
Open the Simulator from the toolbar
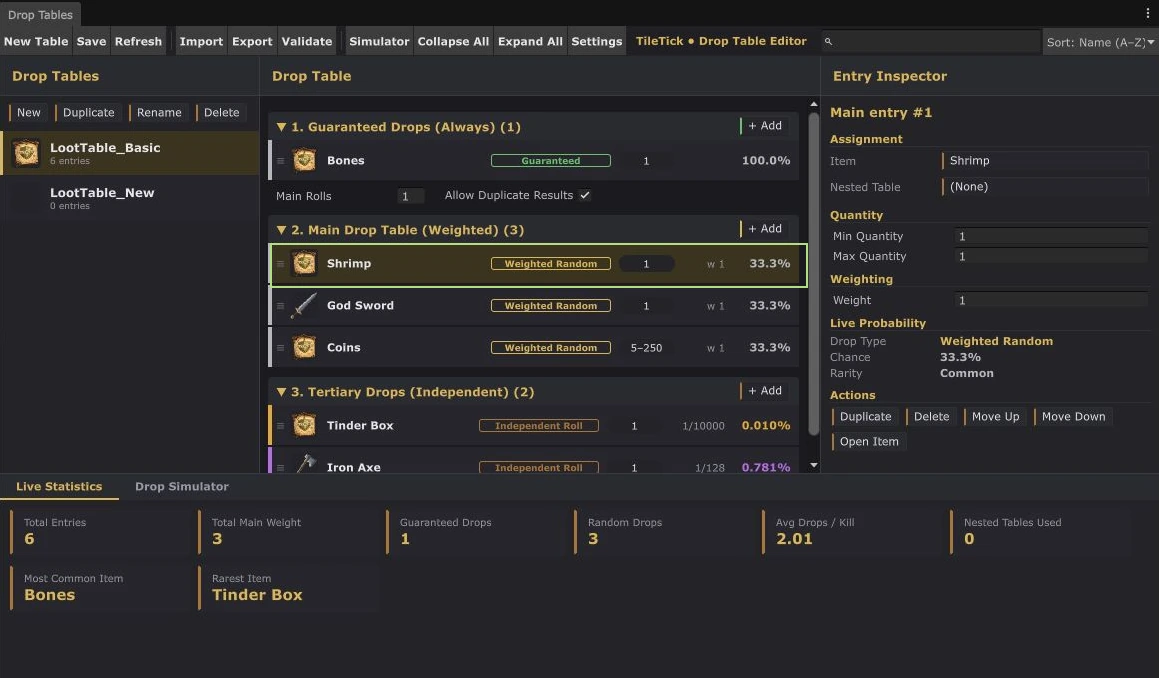pyautogui.click(x=379, y=41)
